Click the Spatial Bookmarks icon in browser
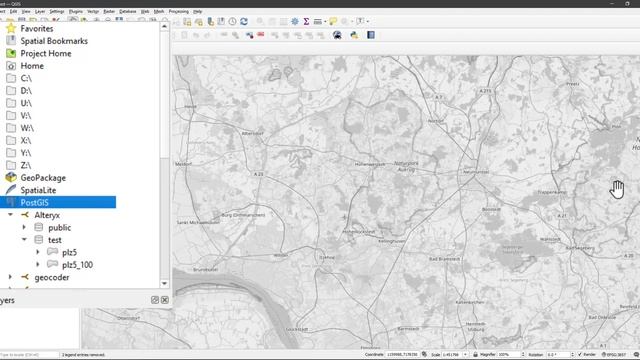640x360 pixels. tap(11, 41)
